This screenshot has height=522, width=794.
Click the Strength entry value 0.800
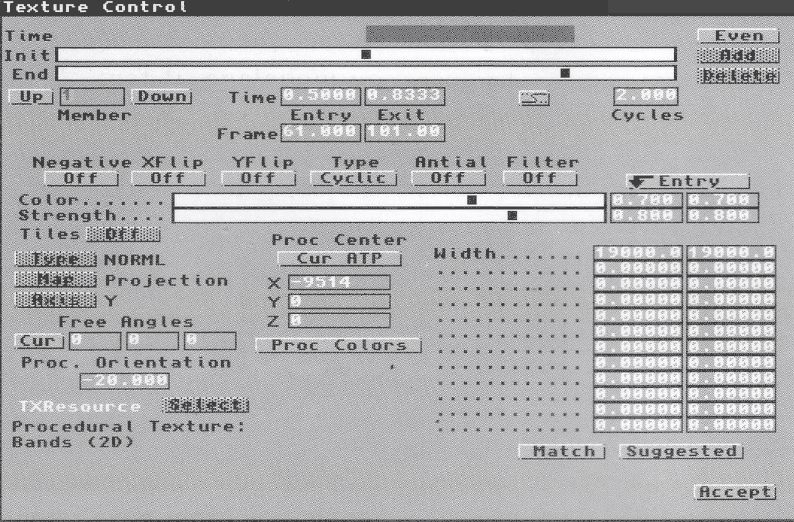pos(646,215)
